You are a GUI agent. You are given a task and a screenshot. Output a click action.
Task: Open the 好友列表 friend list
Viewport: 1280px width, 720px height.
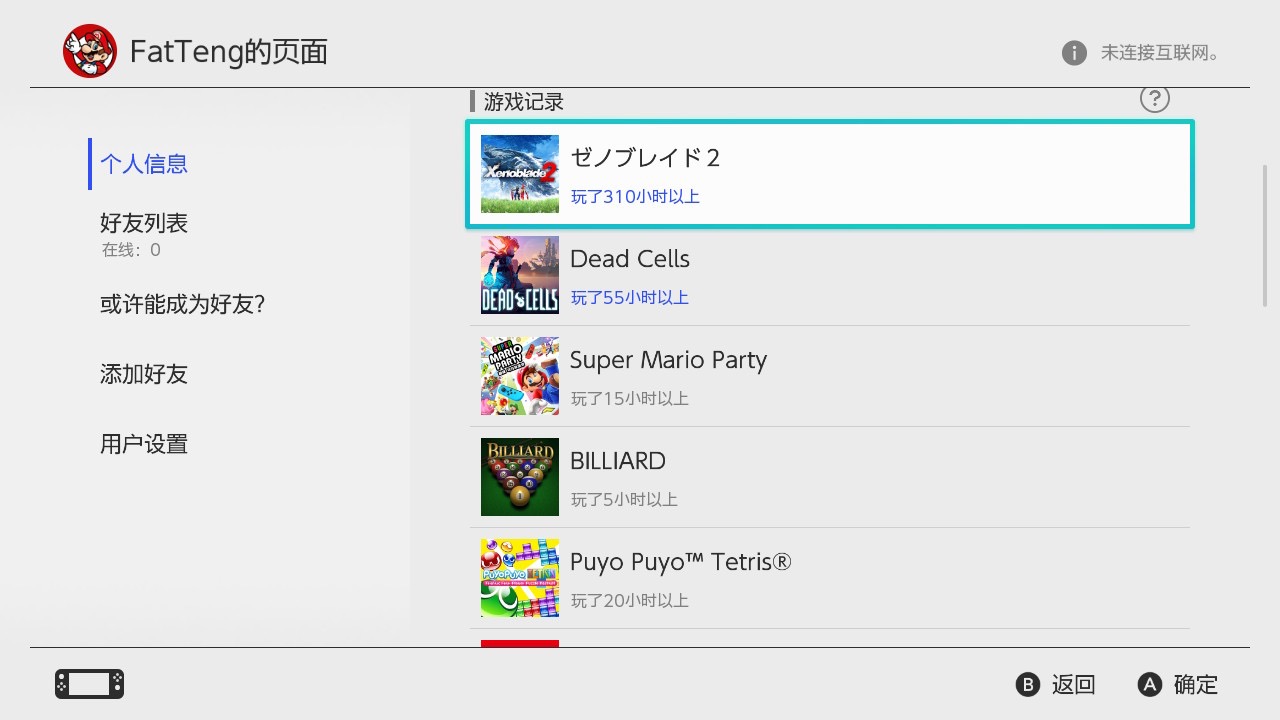(x=144, y=224)
